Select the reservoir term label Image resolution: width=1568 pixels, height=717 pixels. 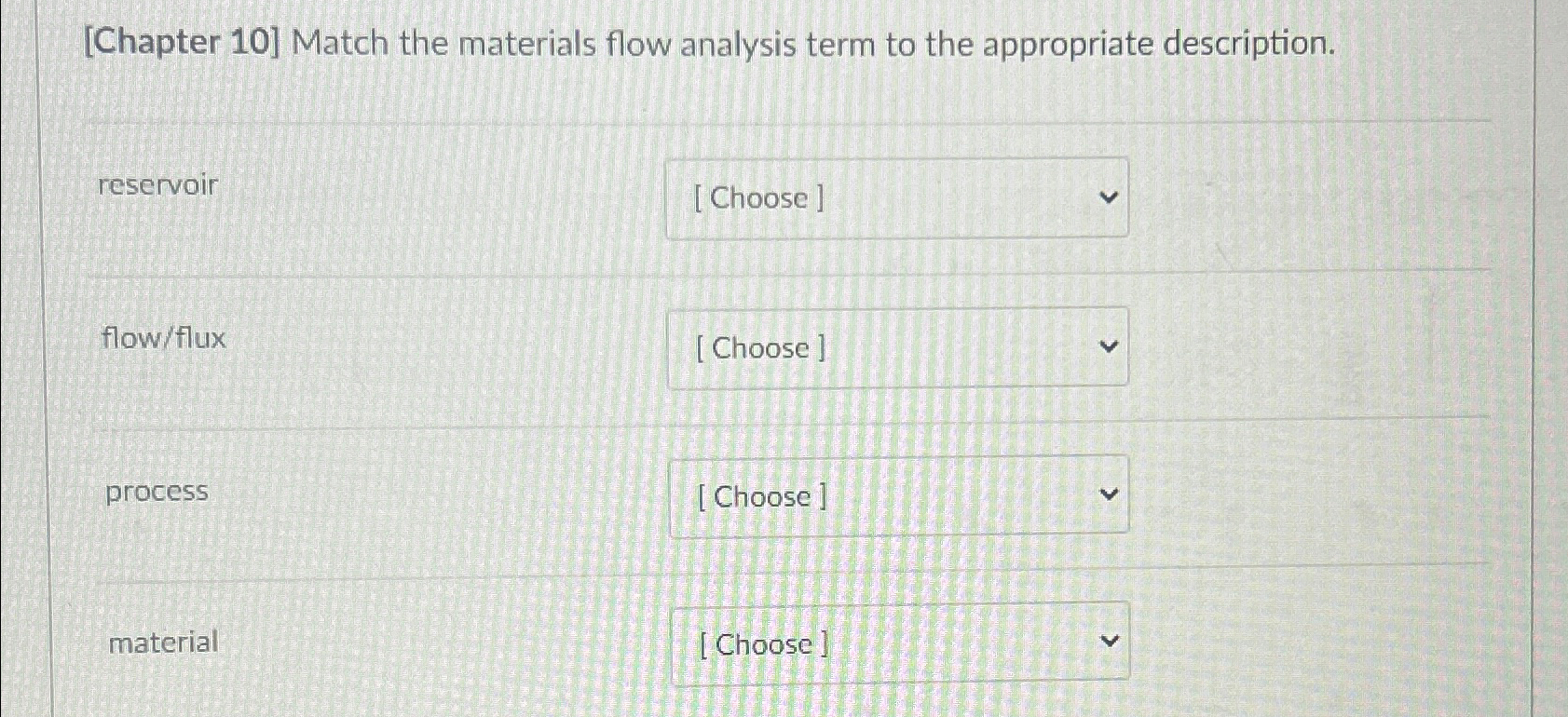click(x=157, y=185)
